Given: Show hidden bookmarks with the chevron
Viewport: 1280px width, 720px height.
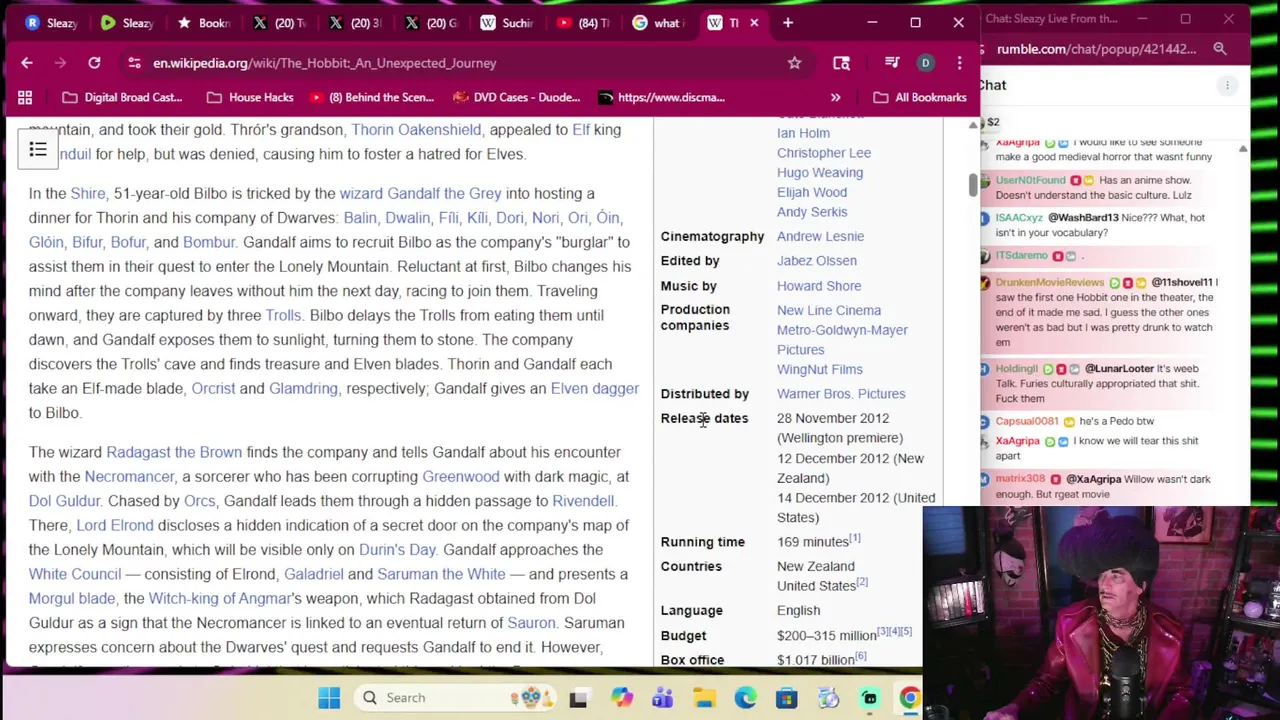Looking at the screenshot, I should pos(835,97).
